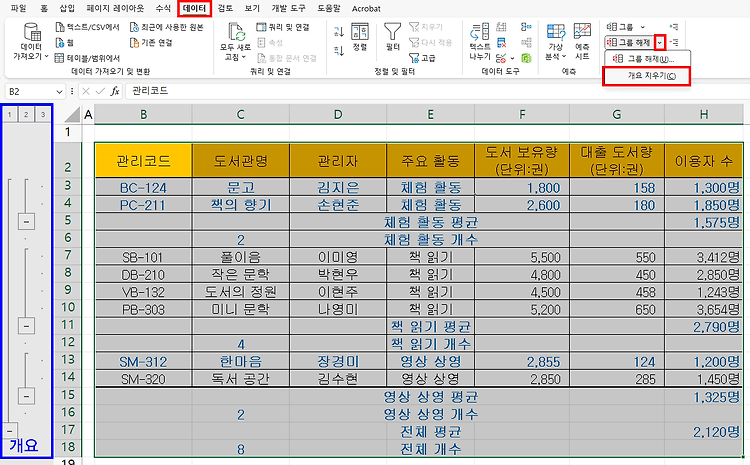Click the Remove Duplicates icon
This screenshot has height=465, width=750.
pos(501,43)
